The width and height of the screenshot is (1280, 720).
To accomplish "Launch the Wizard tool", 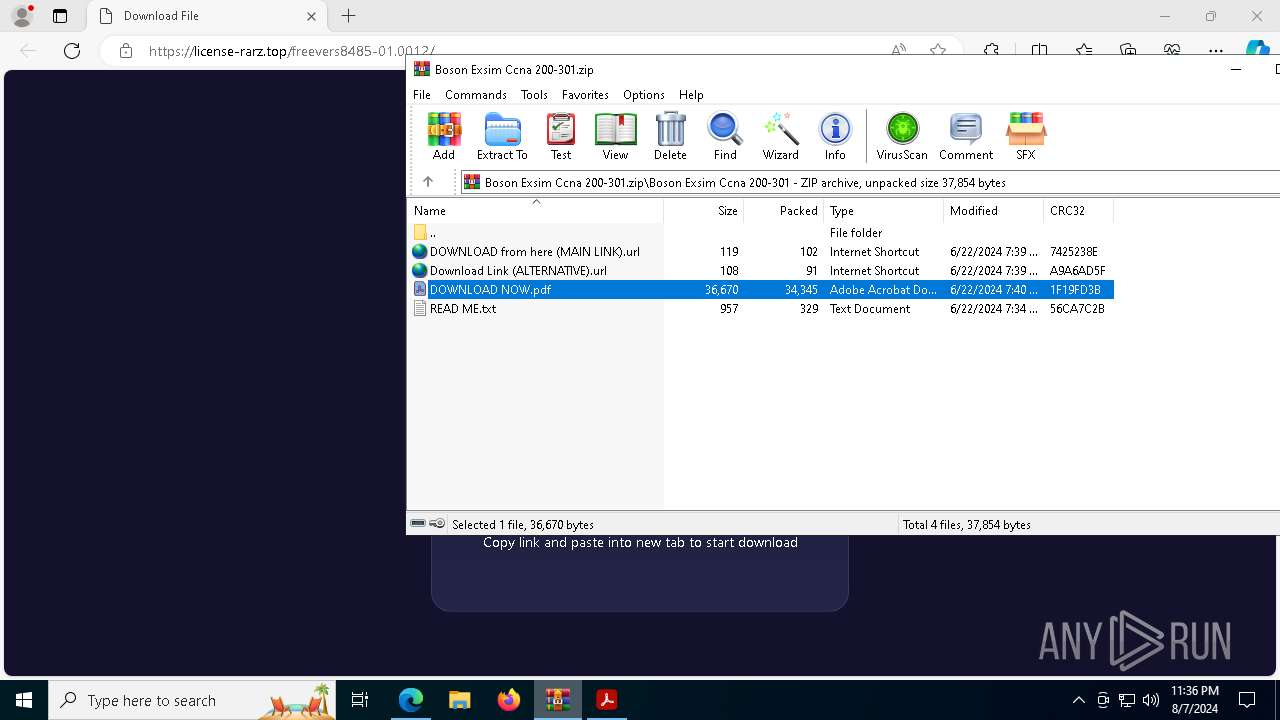I will [780, 136].
